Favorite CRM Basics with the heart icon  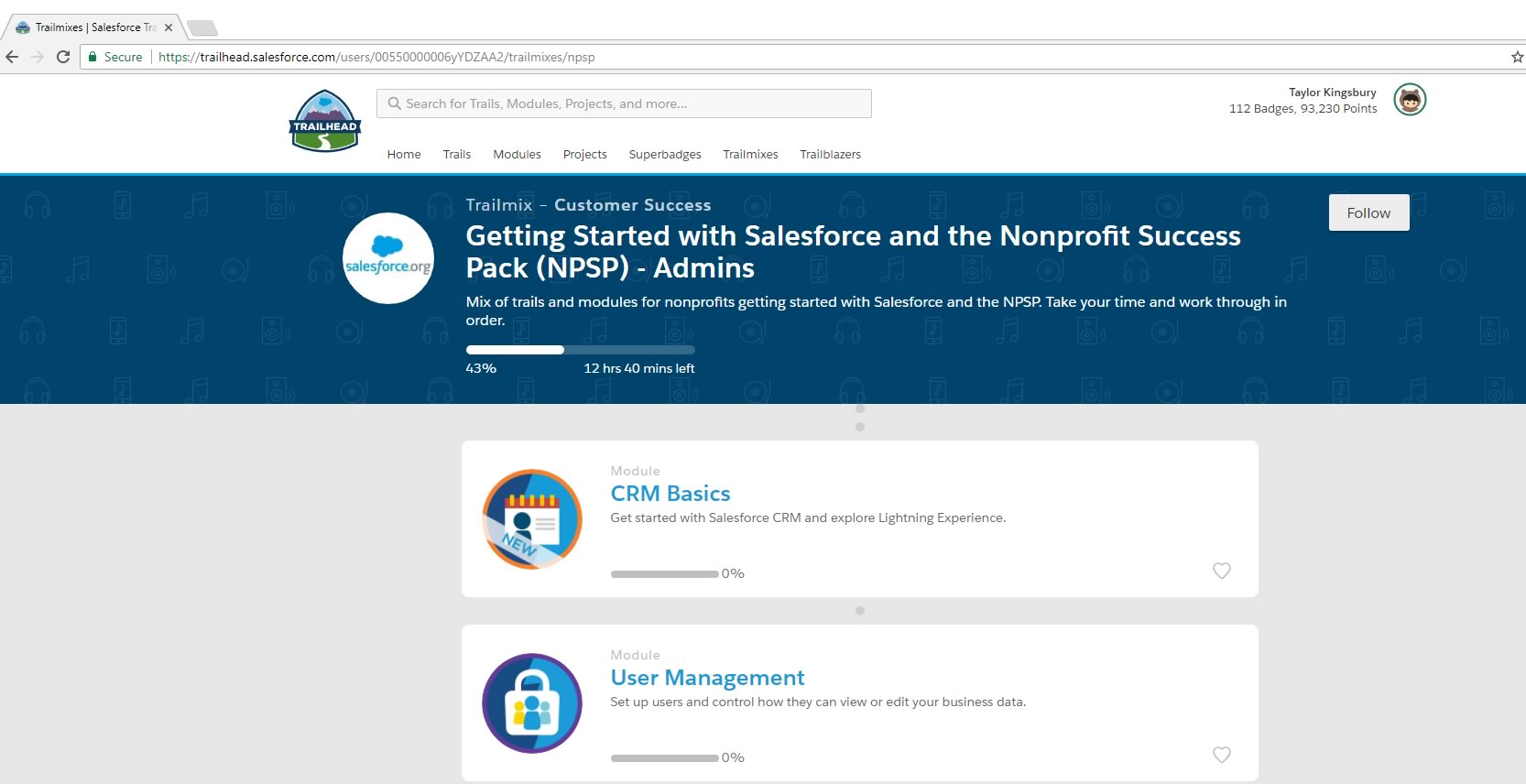[1222, 571]
